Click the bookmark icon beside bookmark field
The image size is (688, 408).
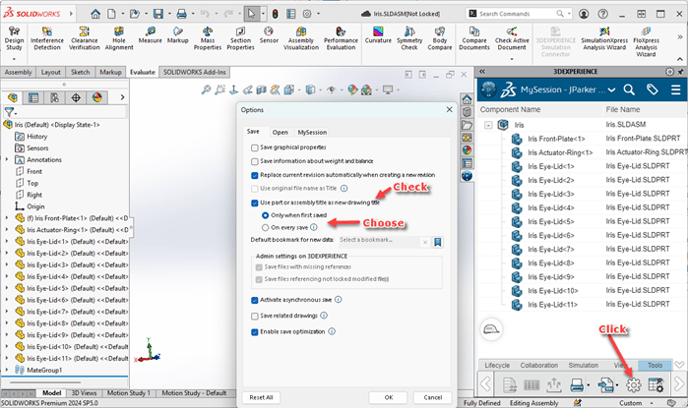[x=437, y=242]
